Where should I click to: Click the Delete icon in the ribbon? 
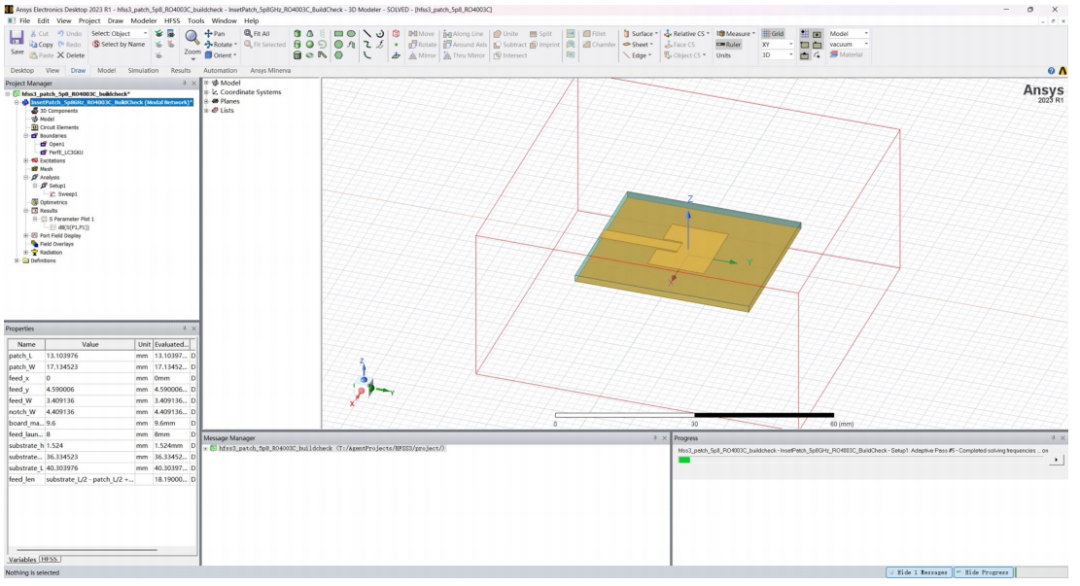[70, 55]
